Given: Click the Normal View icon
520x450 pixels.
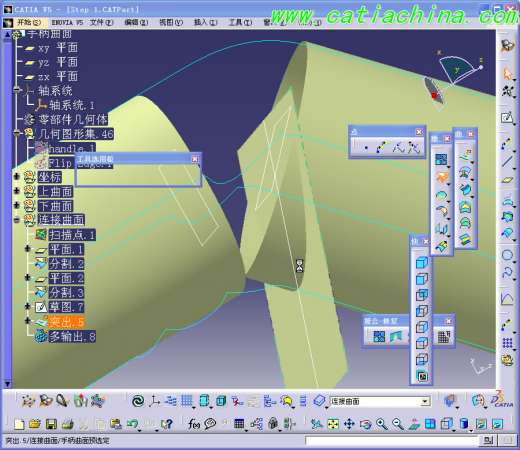Looking at the screenshot, I should pyautogui.click(x=414, y=424).
